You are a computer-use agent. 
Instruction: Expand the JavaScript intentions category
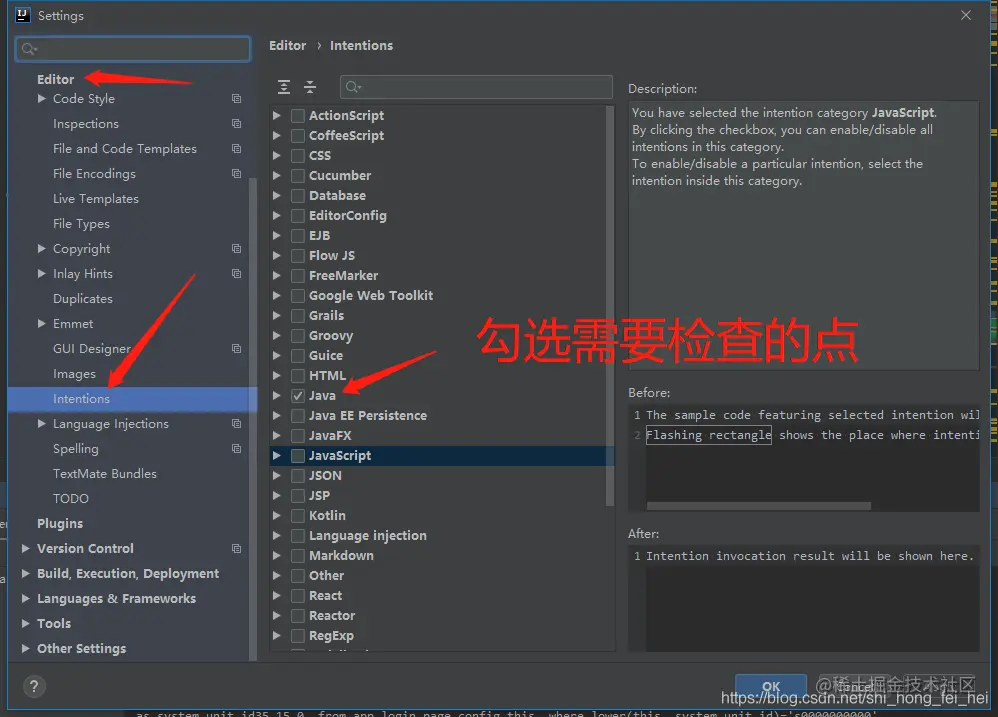point(277,456)
